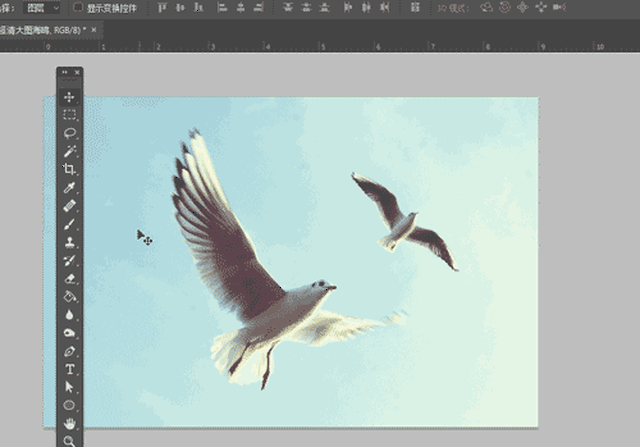640x447 pixels.
Task: Choose 3D mode pan (drag) icon
Action: point(523,7)
